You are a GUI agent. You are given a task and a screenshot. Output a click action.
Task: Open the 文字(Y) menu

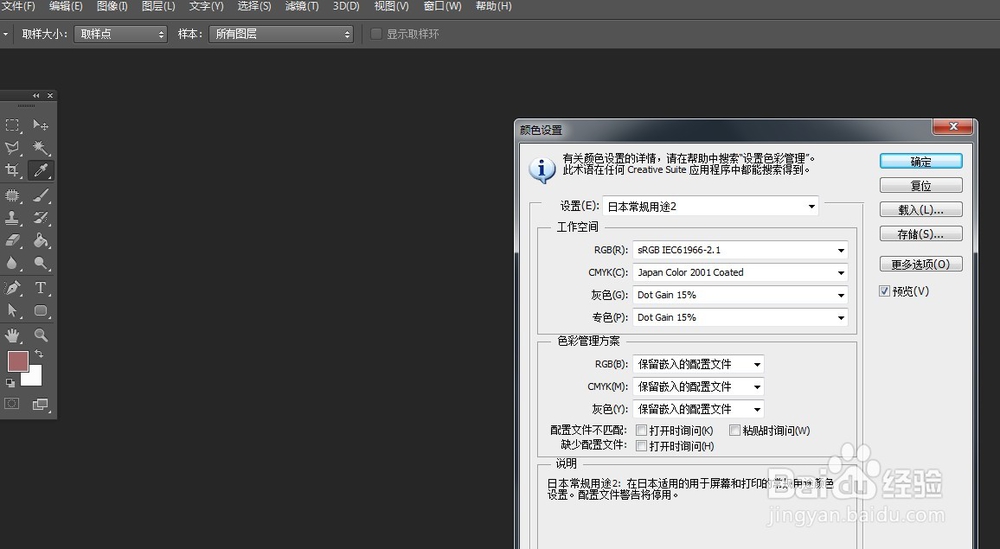(x=206, y=6)
